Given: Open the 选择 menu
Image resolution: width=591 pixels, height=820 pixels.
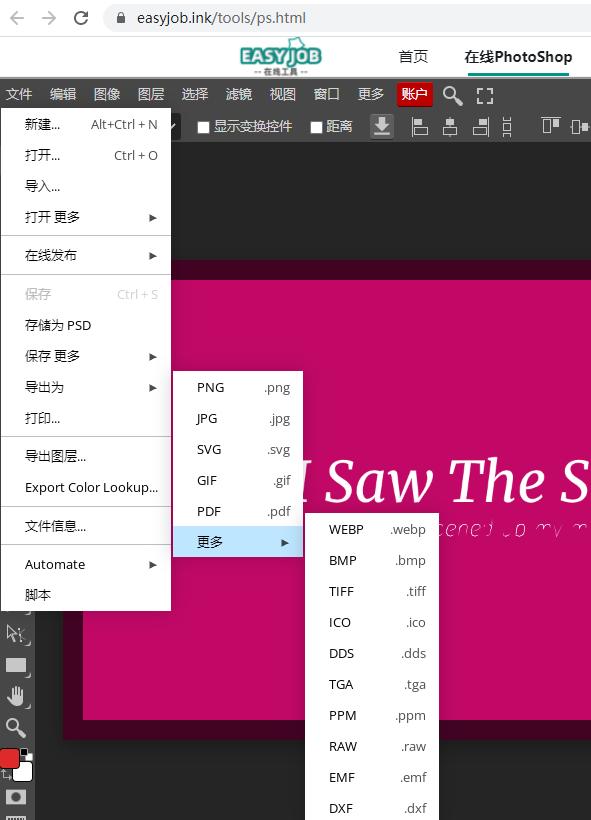Looking at the screenshot, I should [x=195, y=94].
